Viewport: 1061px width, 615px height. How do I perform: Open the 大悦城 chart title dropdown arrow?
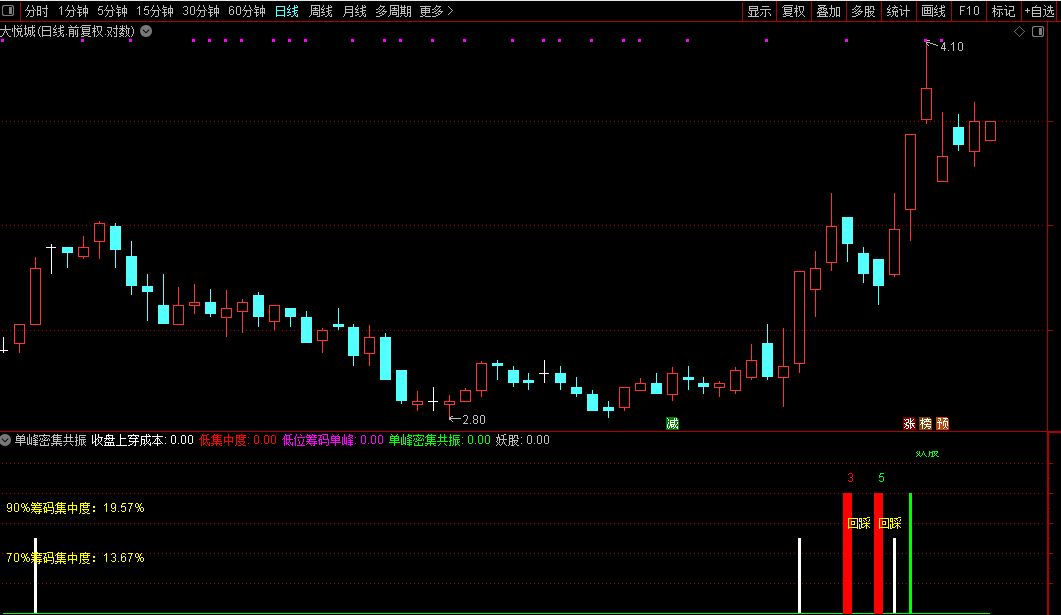(146, 31)
